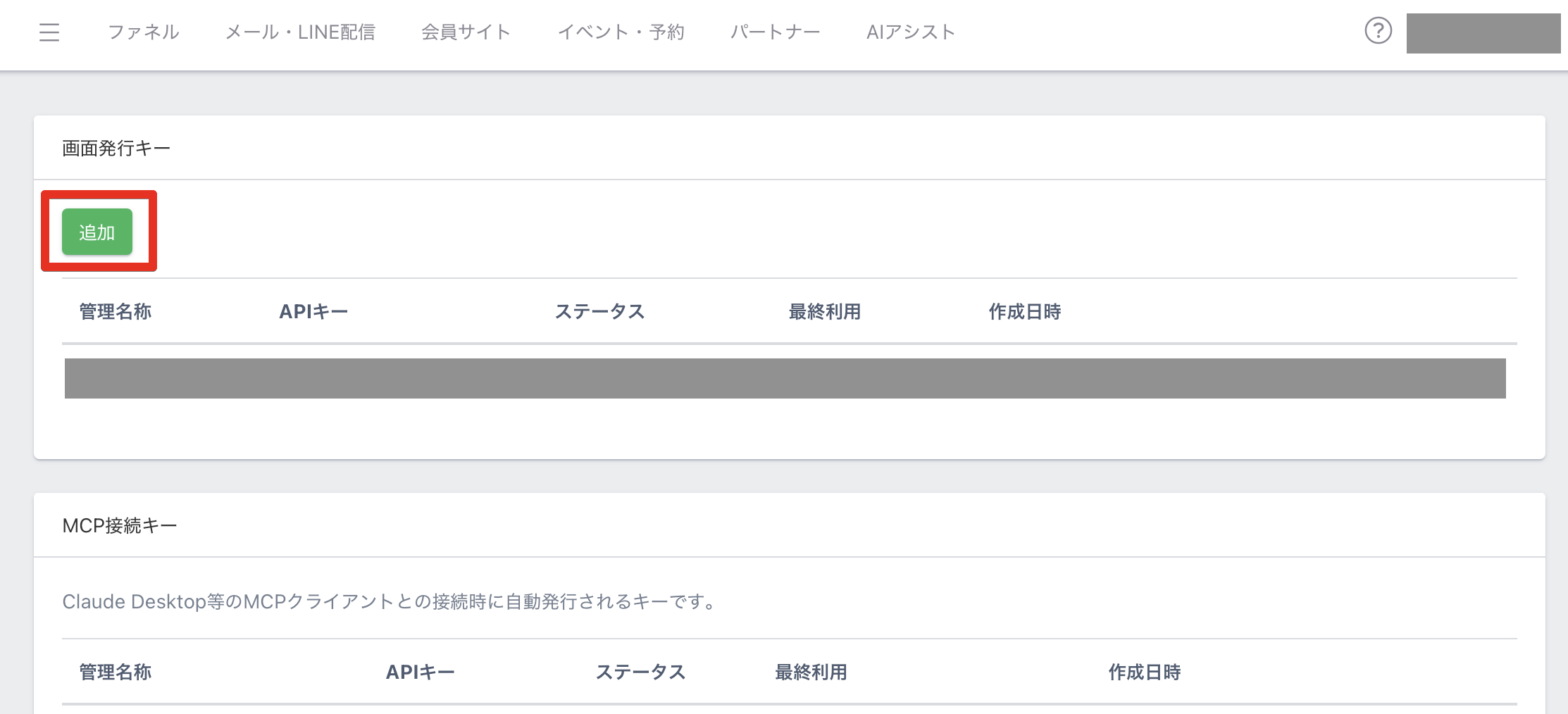Click the help question mark icon
Viewport: 1568px width, 714px height.
click(1378, 31)
